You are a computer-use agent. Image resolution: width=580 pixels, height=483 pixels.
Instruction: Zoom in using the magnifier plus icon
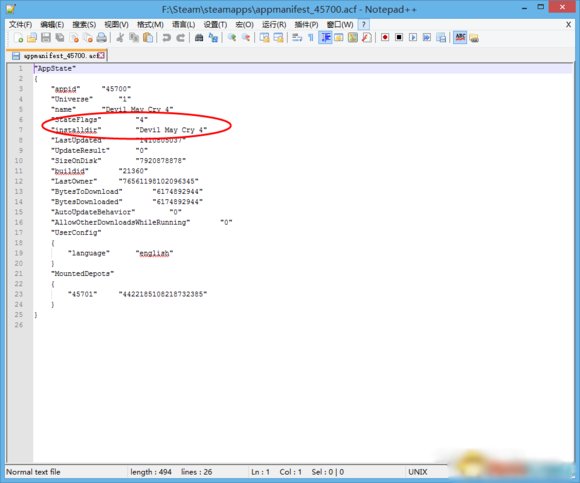232,38
